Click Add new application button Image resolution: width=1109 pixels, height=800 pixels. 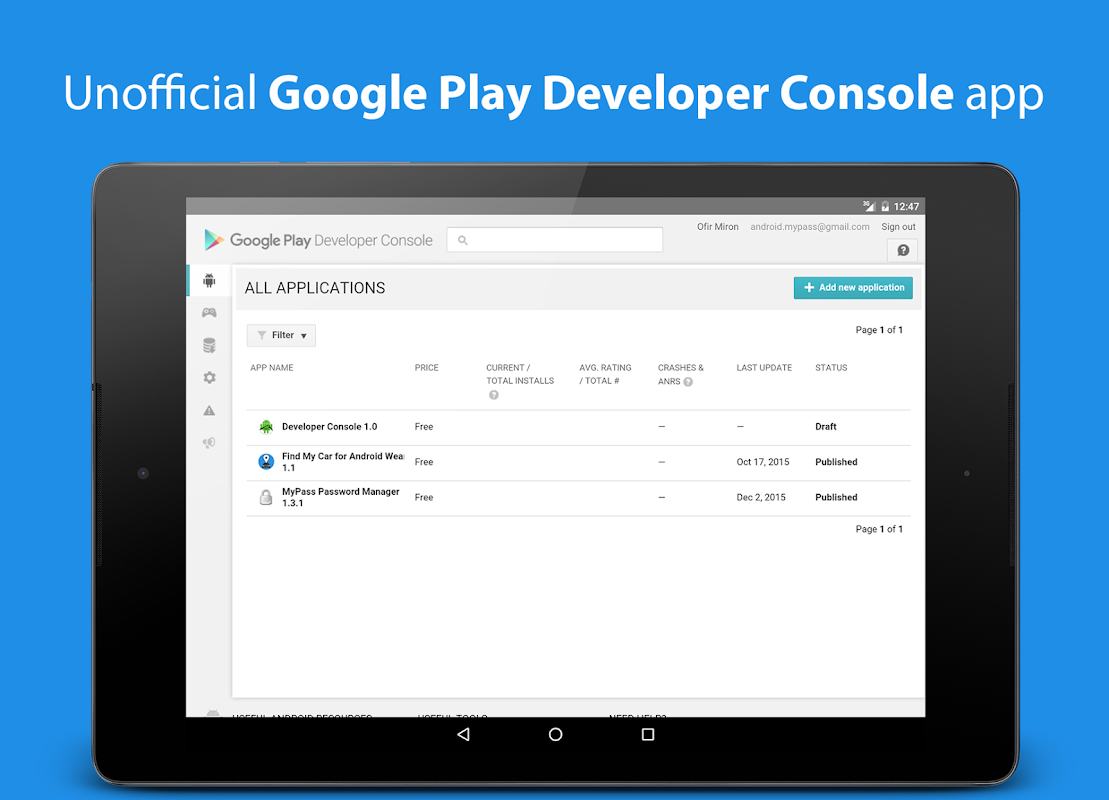click(x=853, y=288)
